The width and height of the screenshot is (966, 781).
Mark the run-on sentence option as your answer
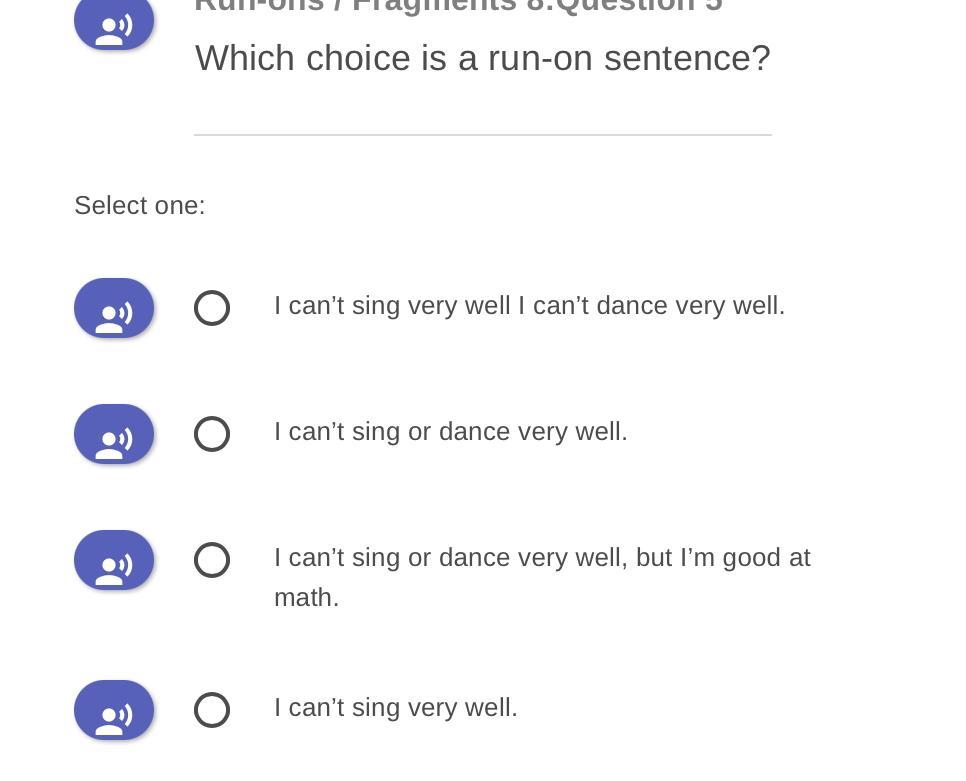[212, 308]
